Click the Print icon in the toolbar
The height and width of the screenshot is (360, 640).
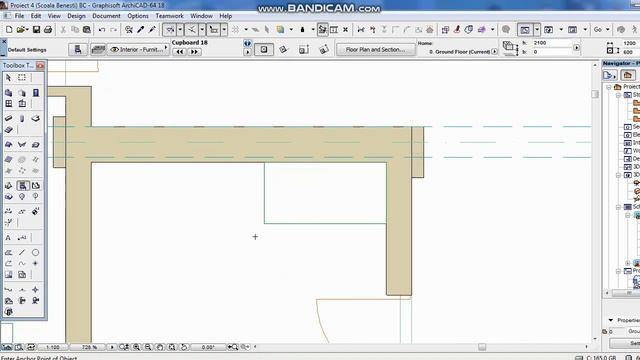pos(48,29)
